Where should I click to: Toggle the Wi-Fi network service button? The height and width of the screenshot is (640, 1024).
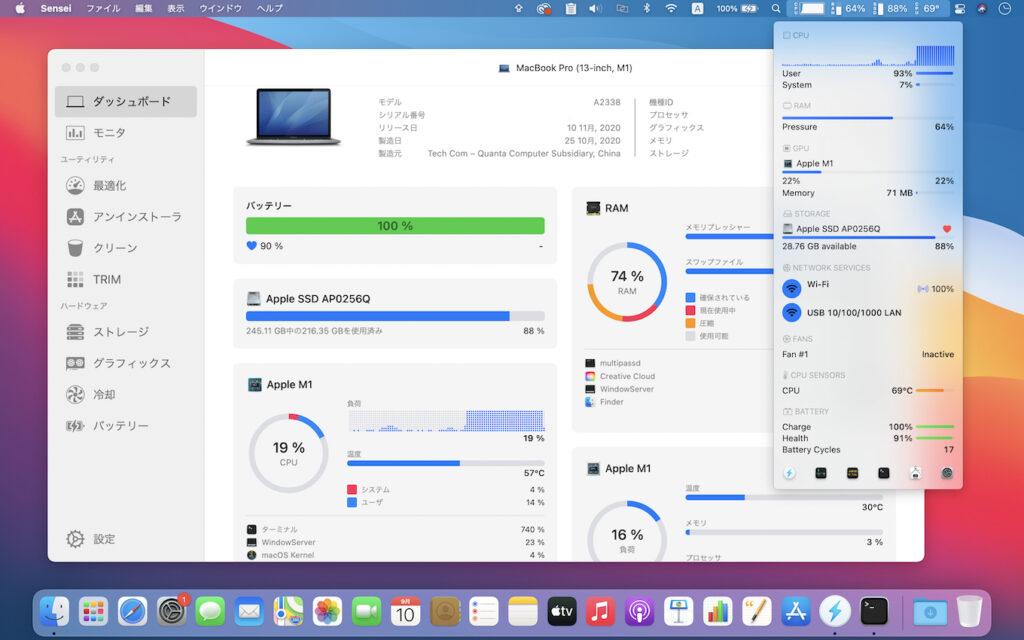tap(792, 288)
